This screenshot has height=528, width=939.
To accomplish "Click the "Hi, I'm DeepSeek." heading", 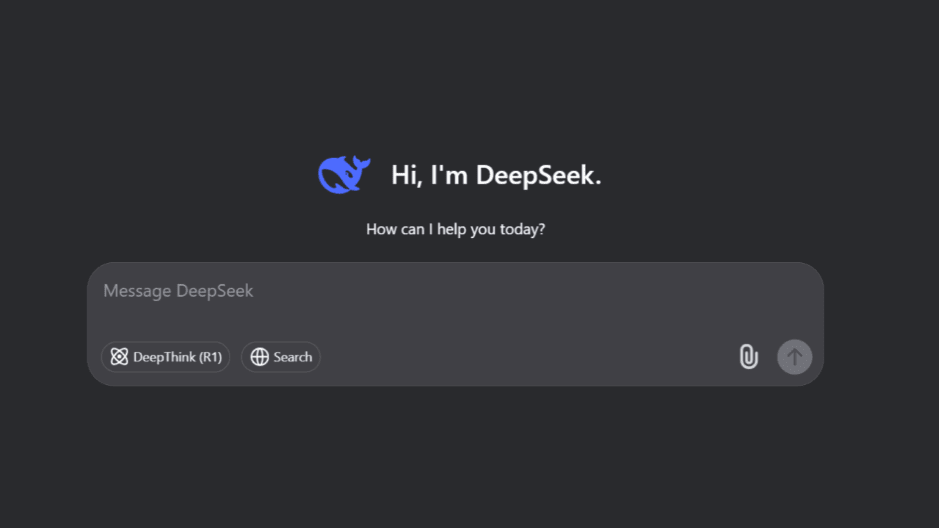I will (x=496, y=175).
